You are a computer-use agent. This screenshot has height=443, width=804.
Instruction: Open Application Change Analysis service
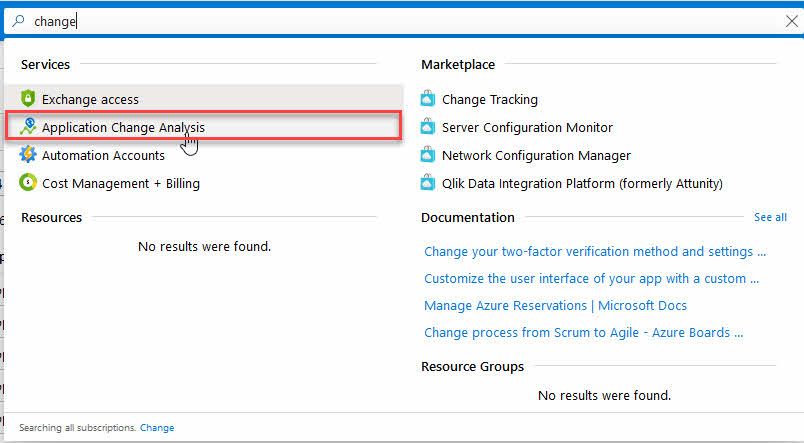[x=123, y=127]
